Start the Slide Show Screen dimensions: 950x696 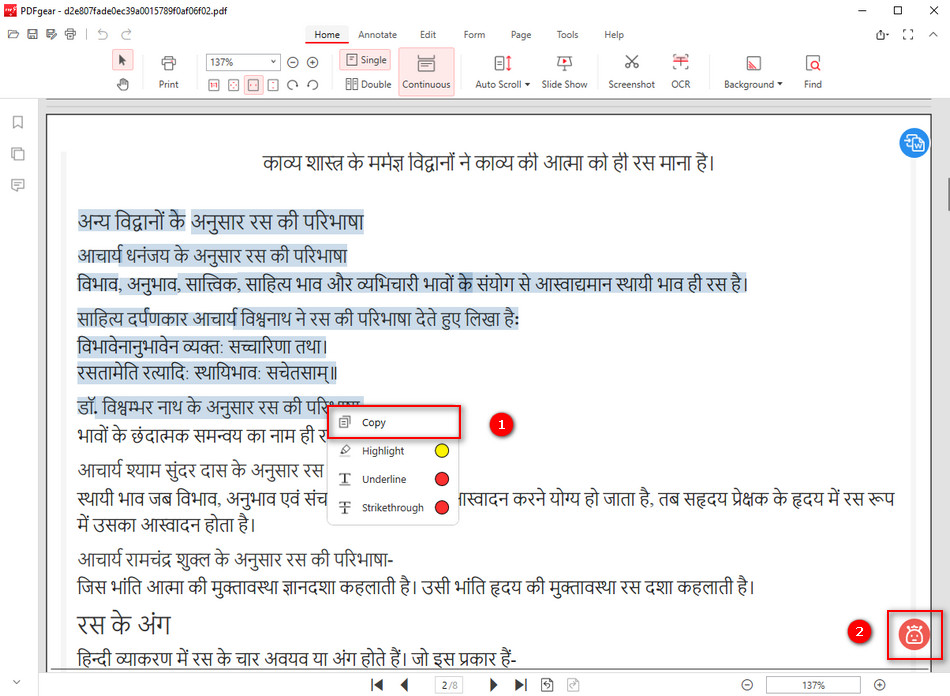pos(564,72)
